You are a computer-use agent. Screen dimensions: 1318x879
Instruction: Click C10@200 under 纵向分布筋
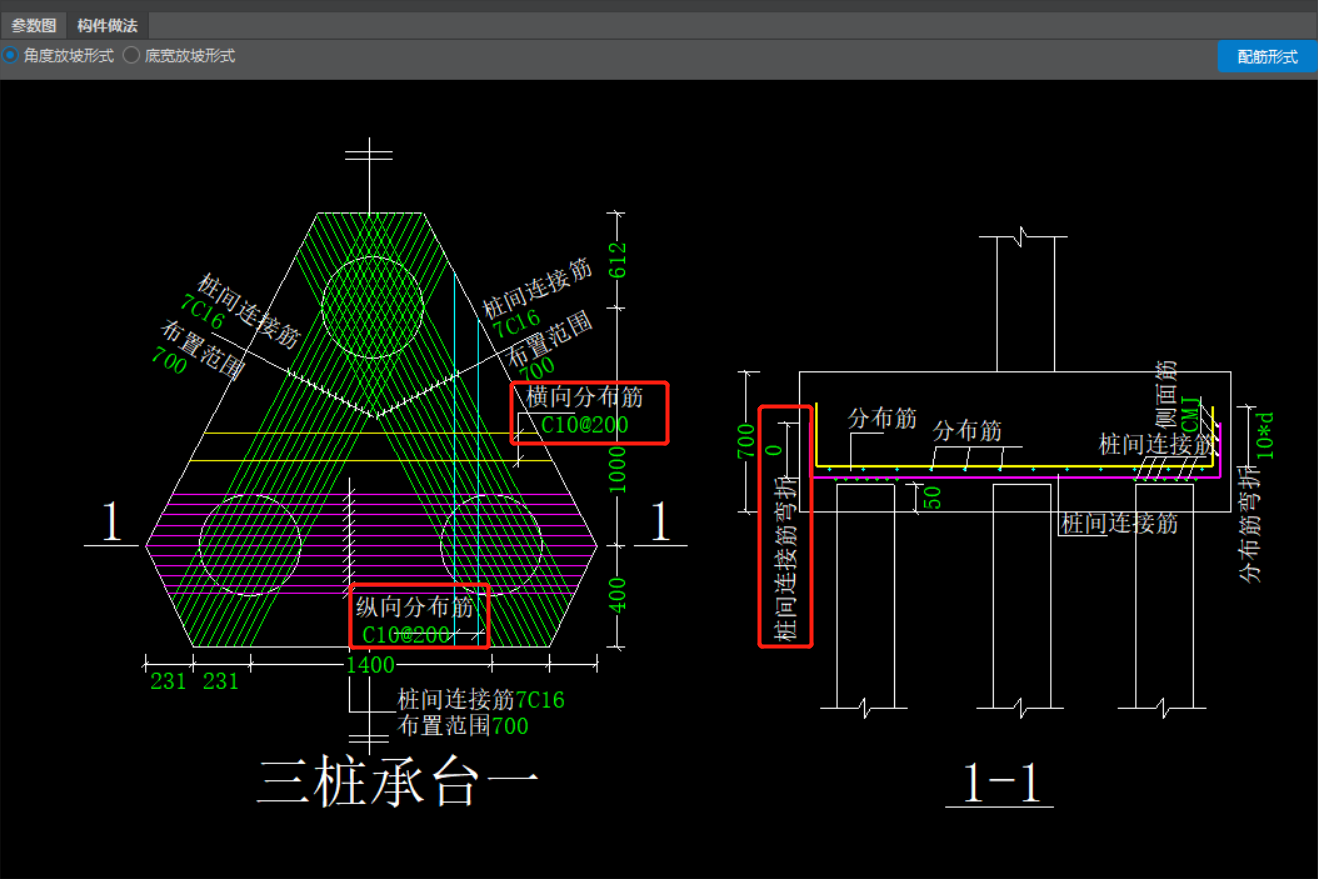click(406, 635)
